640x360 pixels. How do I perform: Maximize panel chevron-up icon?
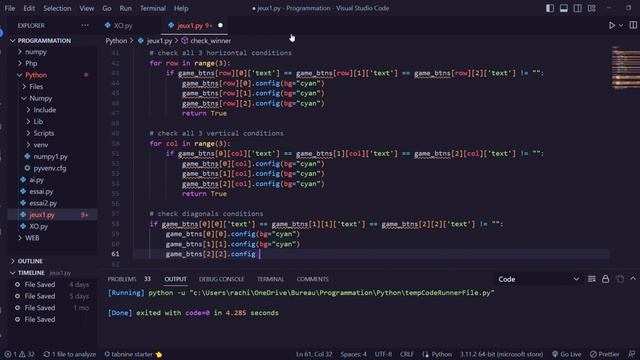point(633,279)
